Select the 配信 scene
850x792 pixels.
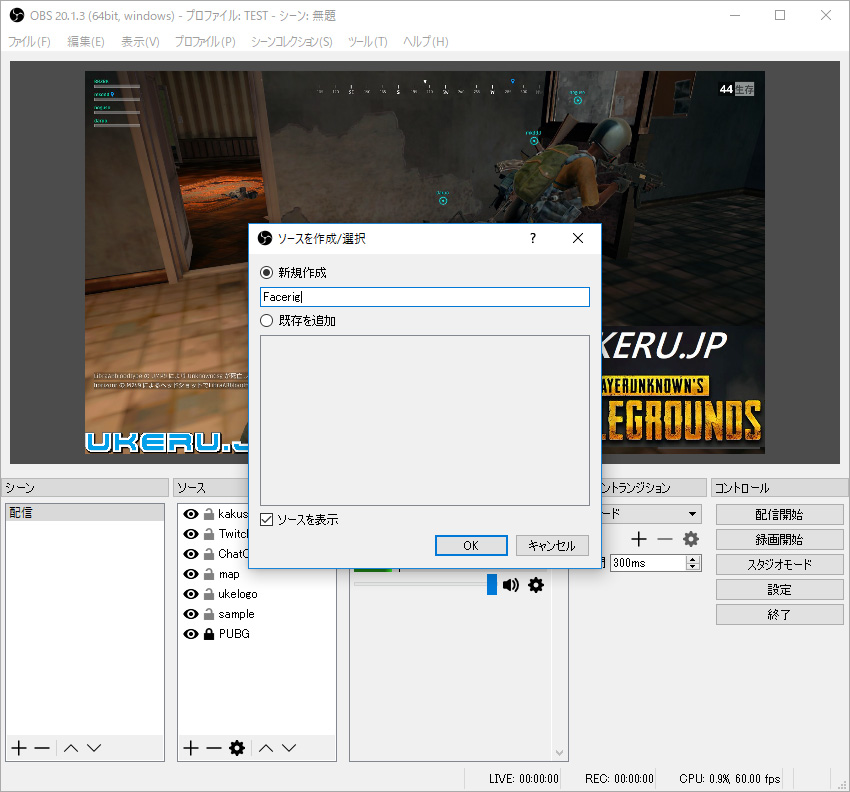click(x=85, y=513)
